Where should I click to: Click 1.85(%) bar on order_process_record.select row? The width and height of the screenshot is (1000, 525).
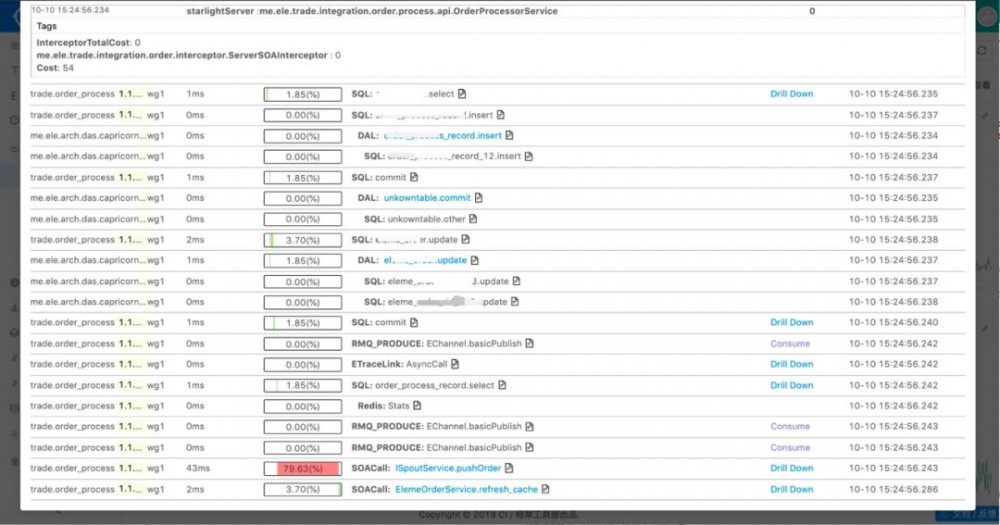pos(302,385)
